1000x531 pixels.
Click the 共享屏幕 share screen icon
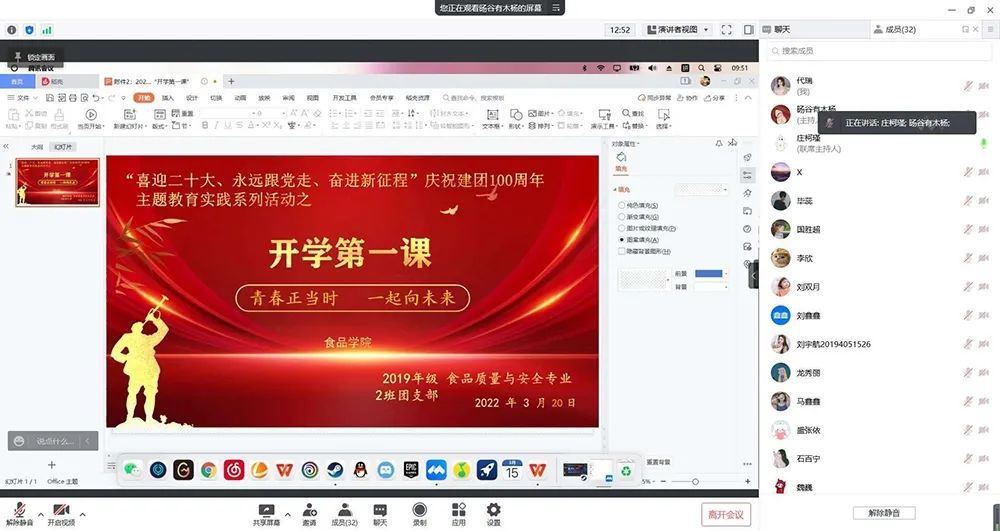click(266, 510)
